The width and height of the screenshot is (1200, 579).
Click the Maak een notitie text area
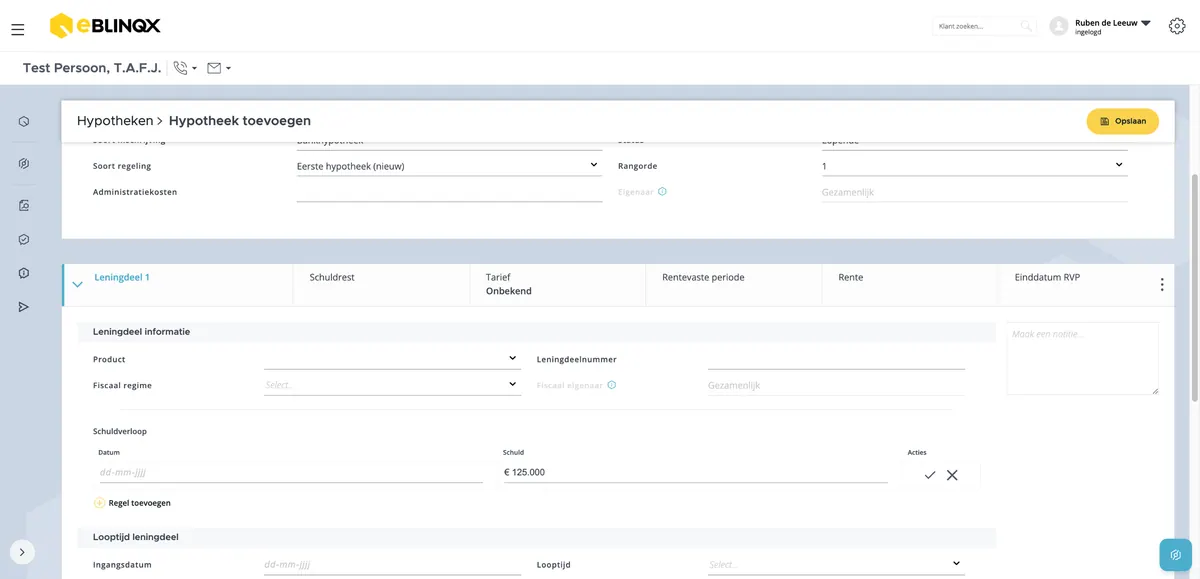coord(1082,358)
